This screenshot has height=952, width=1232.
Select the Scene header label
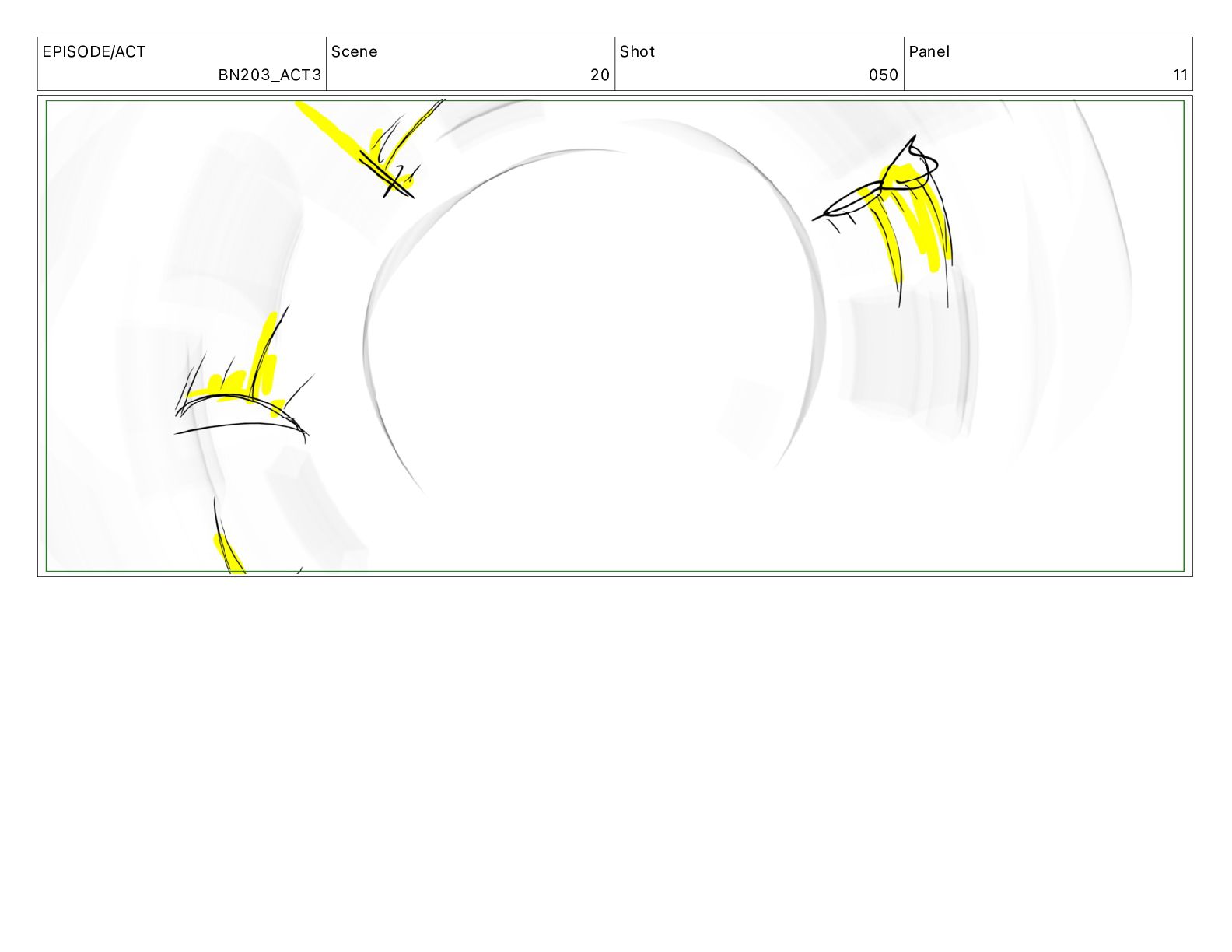[355, 52]
